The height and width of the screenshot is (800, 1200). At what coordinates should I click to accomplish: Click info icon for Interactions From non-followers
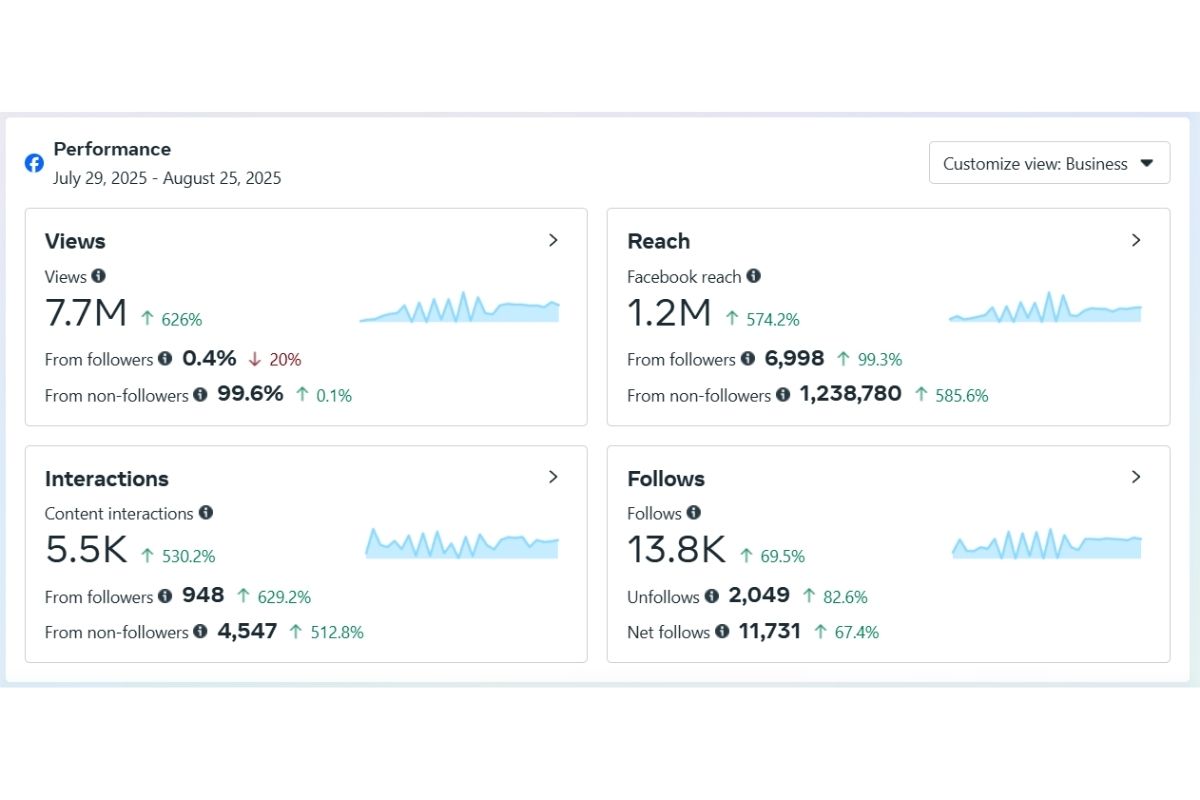click(x=200, y=632)
